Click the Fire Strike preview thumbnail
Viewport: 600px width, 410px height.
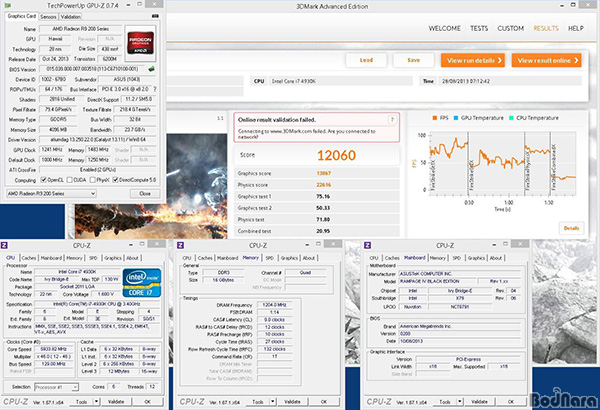pos(151,186)
